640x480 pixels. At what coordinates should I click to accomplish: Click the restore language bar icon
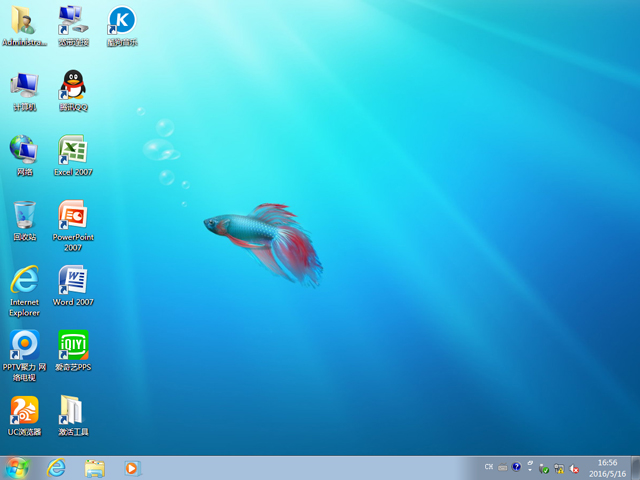click(530, 463)
